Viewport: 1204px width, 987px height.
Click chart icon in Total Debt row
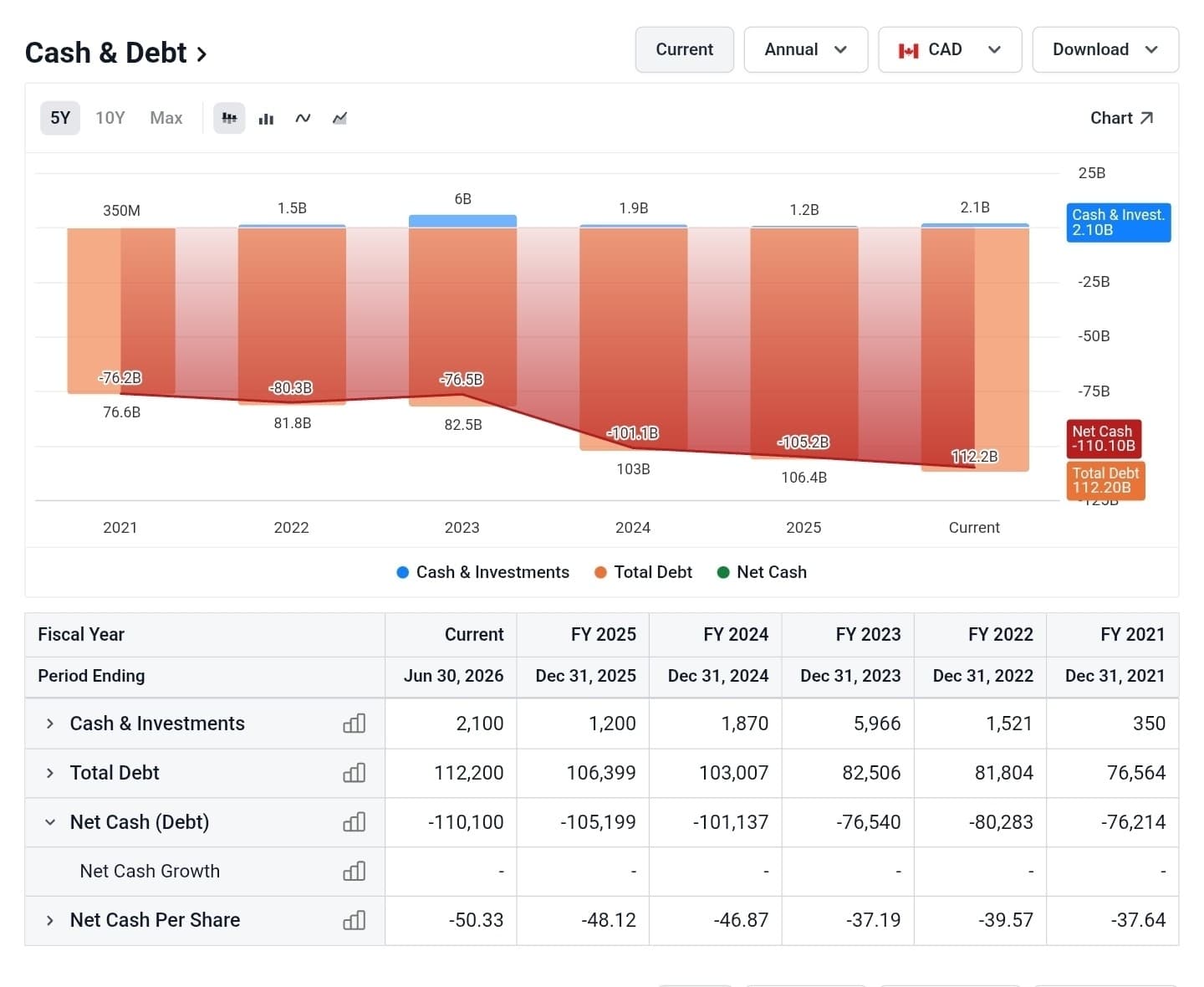(x=355, y=773)
